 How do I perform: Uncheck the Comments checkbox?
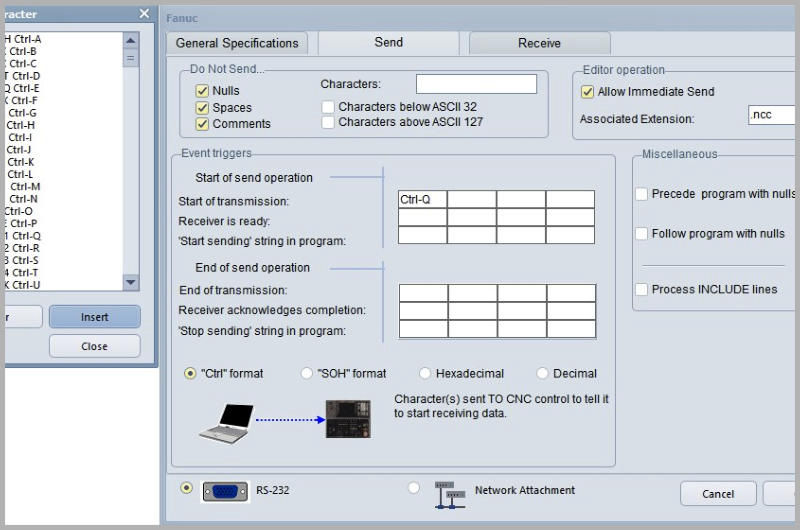202,124
